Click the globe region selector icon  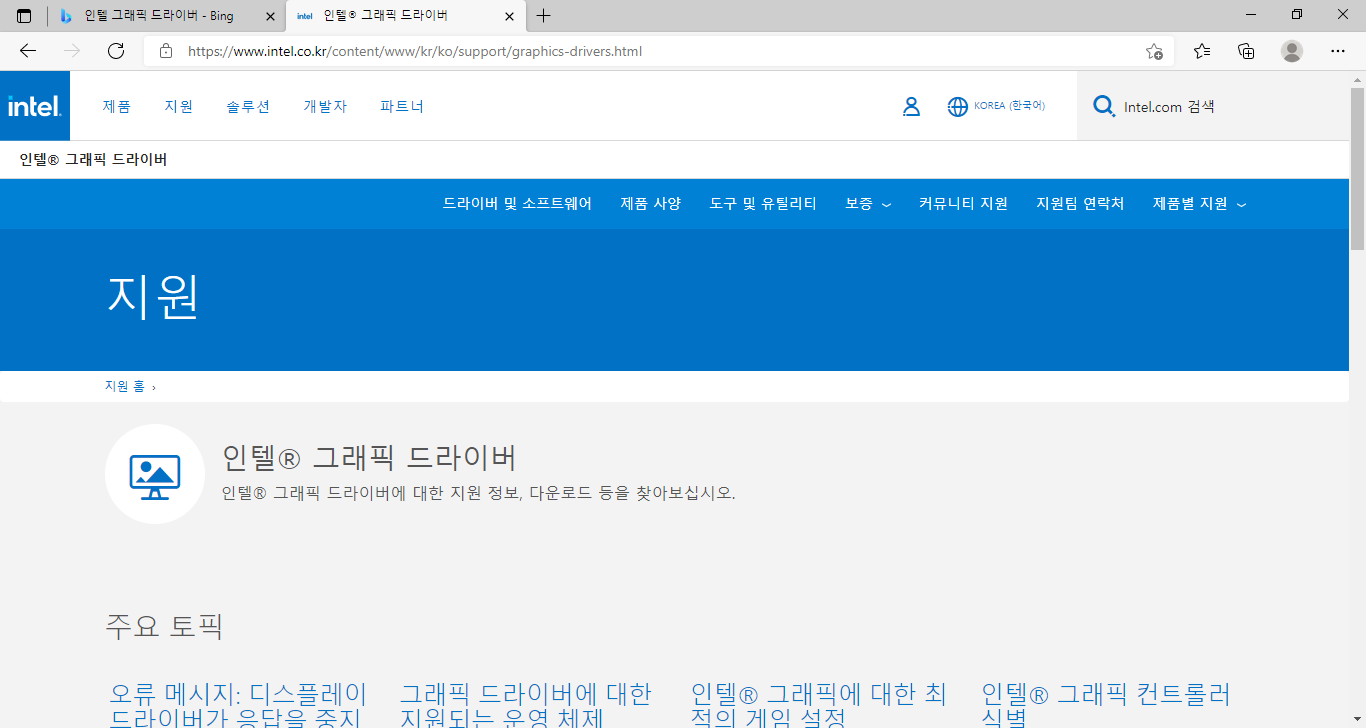[958, 106]
